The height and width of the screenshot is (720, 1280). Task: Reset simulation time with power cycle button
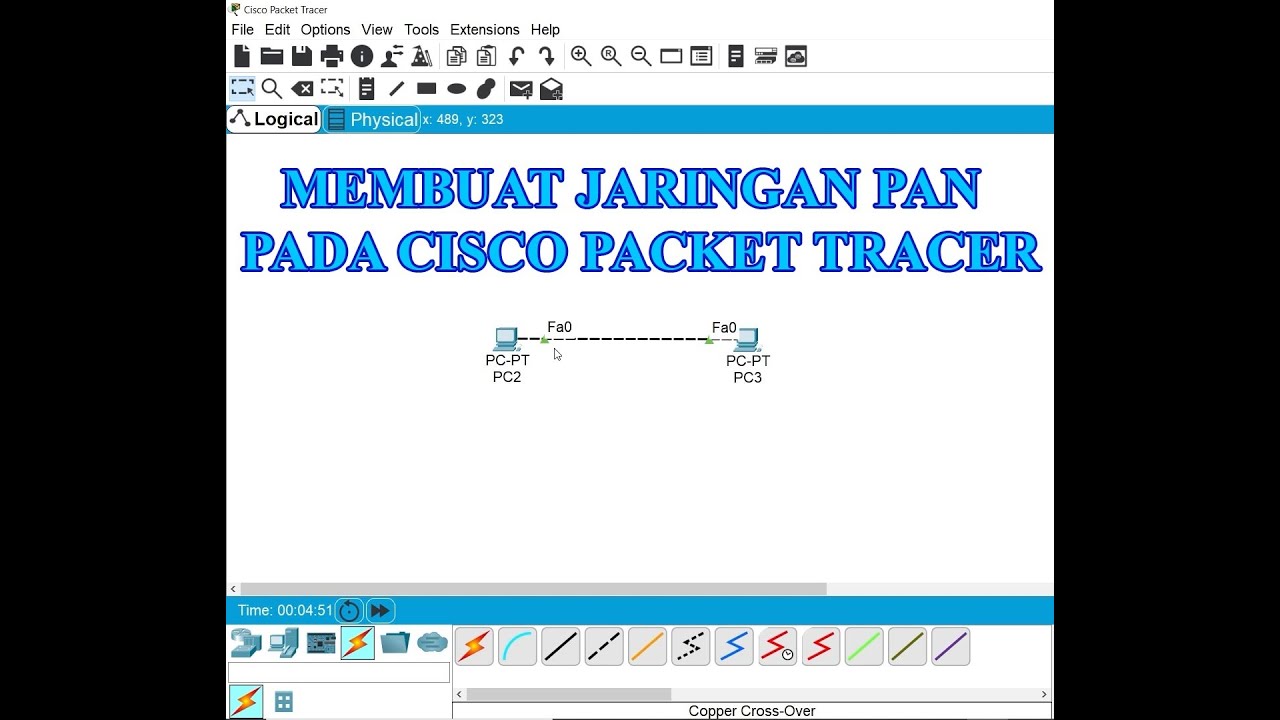pos(349,611)
